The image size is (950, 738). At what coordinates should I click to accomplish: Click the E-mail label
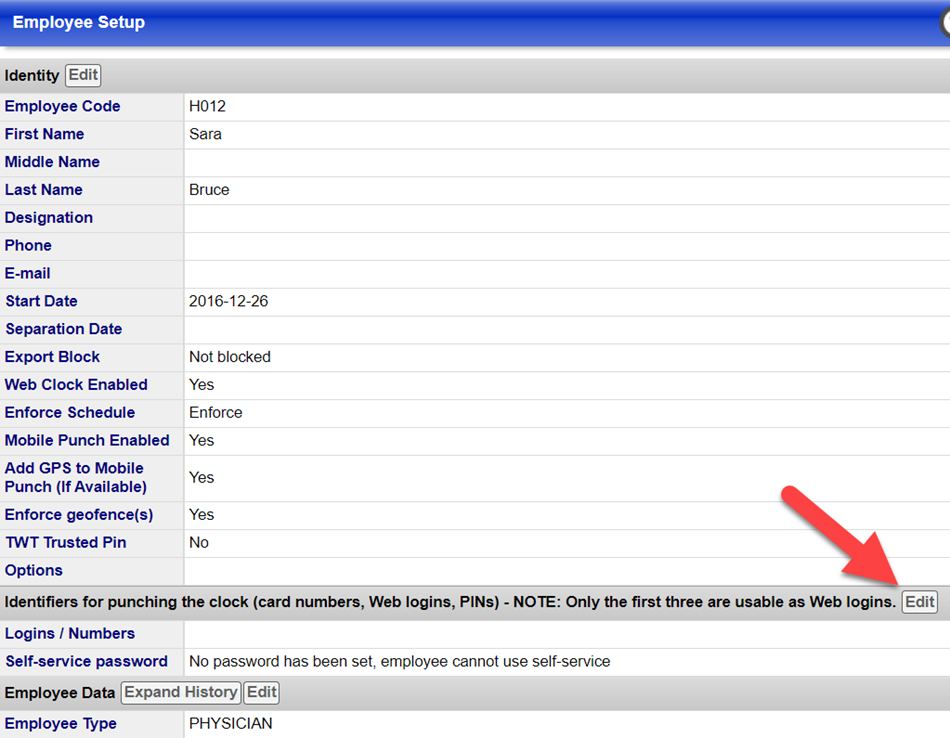27,273
